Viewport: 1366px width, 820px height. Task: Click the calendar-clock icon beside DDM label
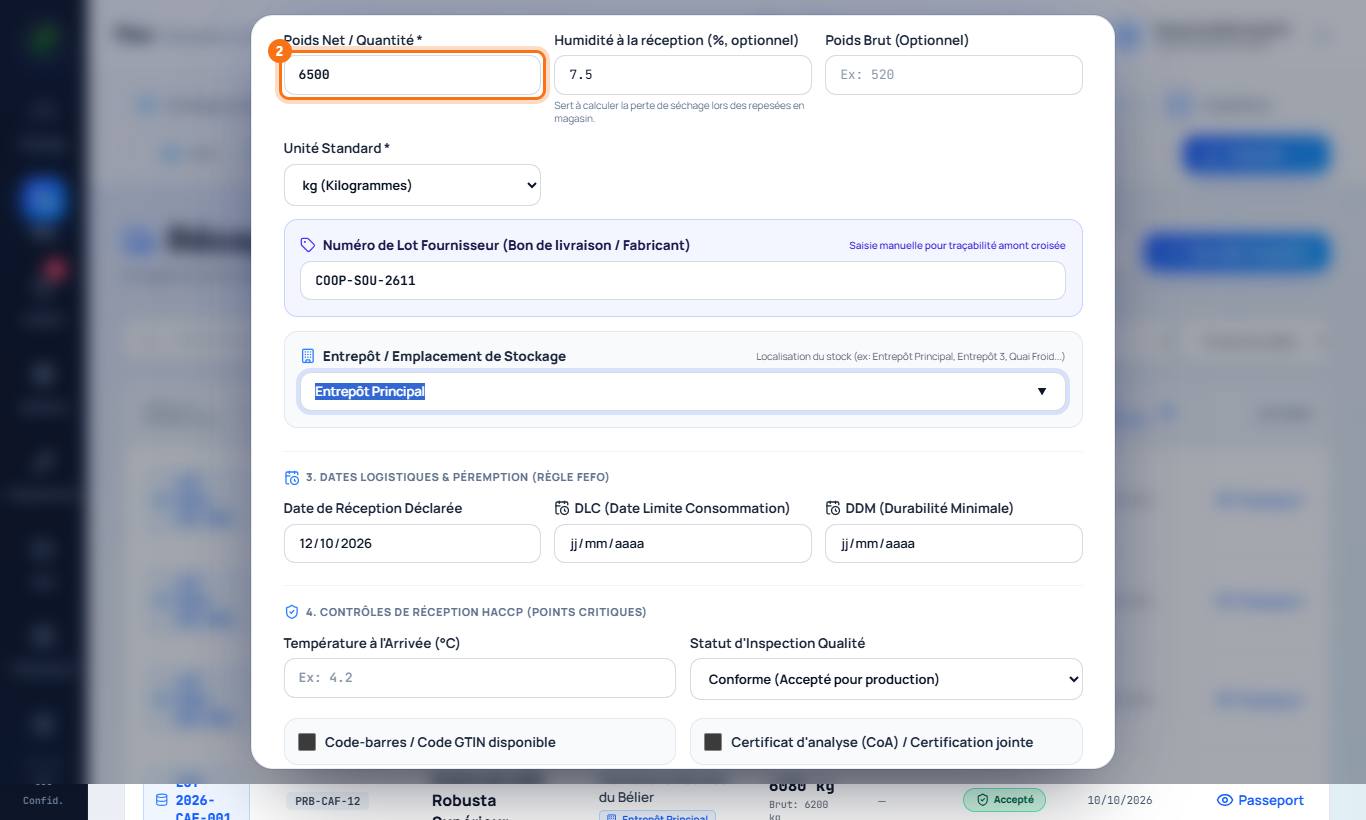tap(833, 508)
